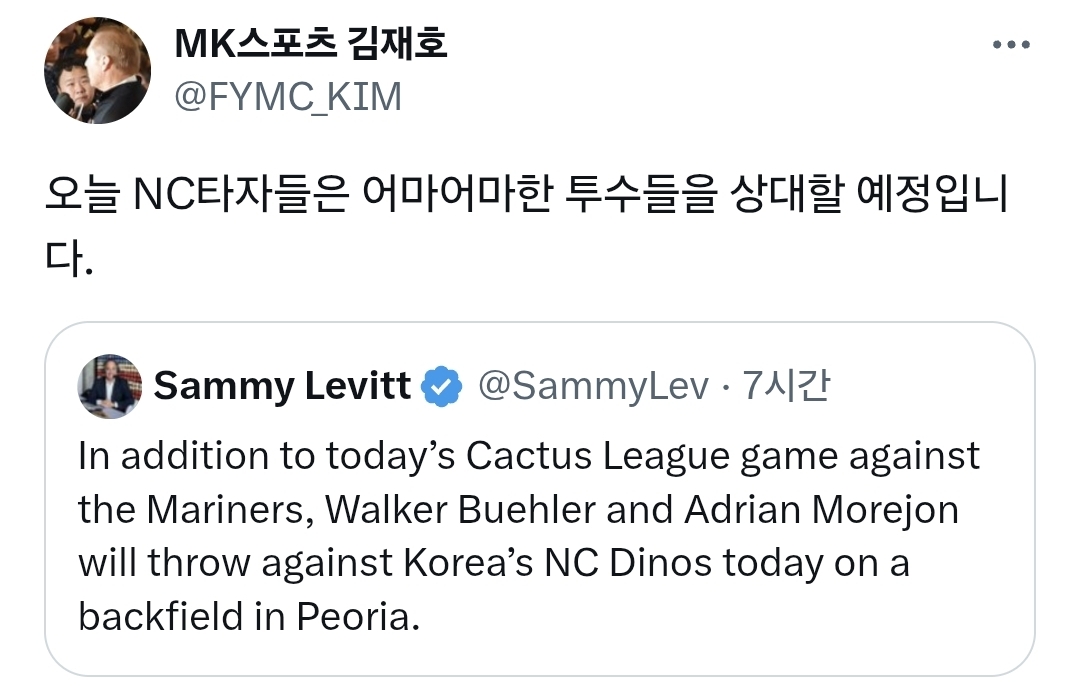Screen dimensions: 1080x693
Task: Click the word '투수들을' in main tweet
Action: coord(640,197)
